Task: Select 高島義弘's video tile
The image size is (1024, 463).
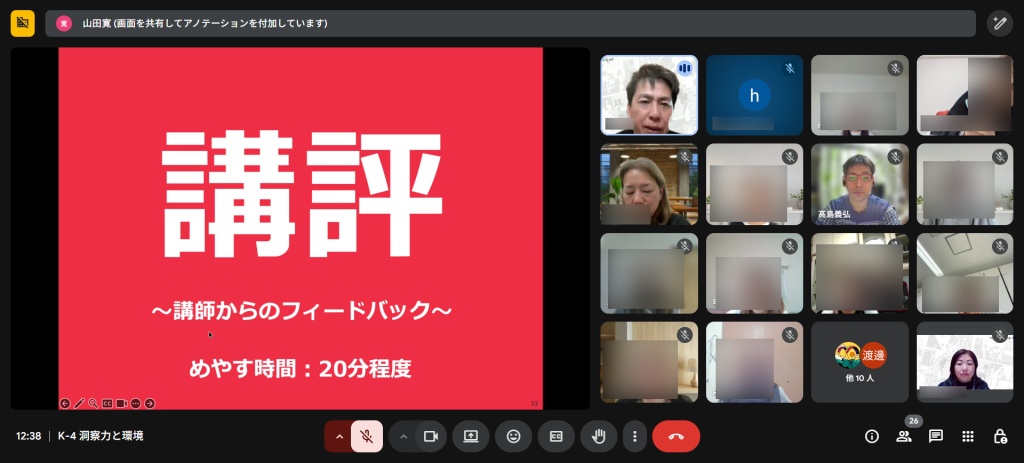Action: point(860,184)
